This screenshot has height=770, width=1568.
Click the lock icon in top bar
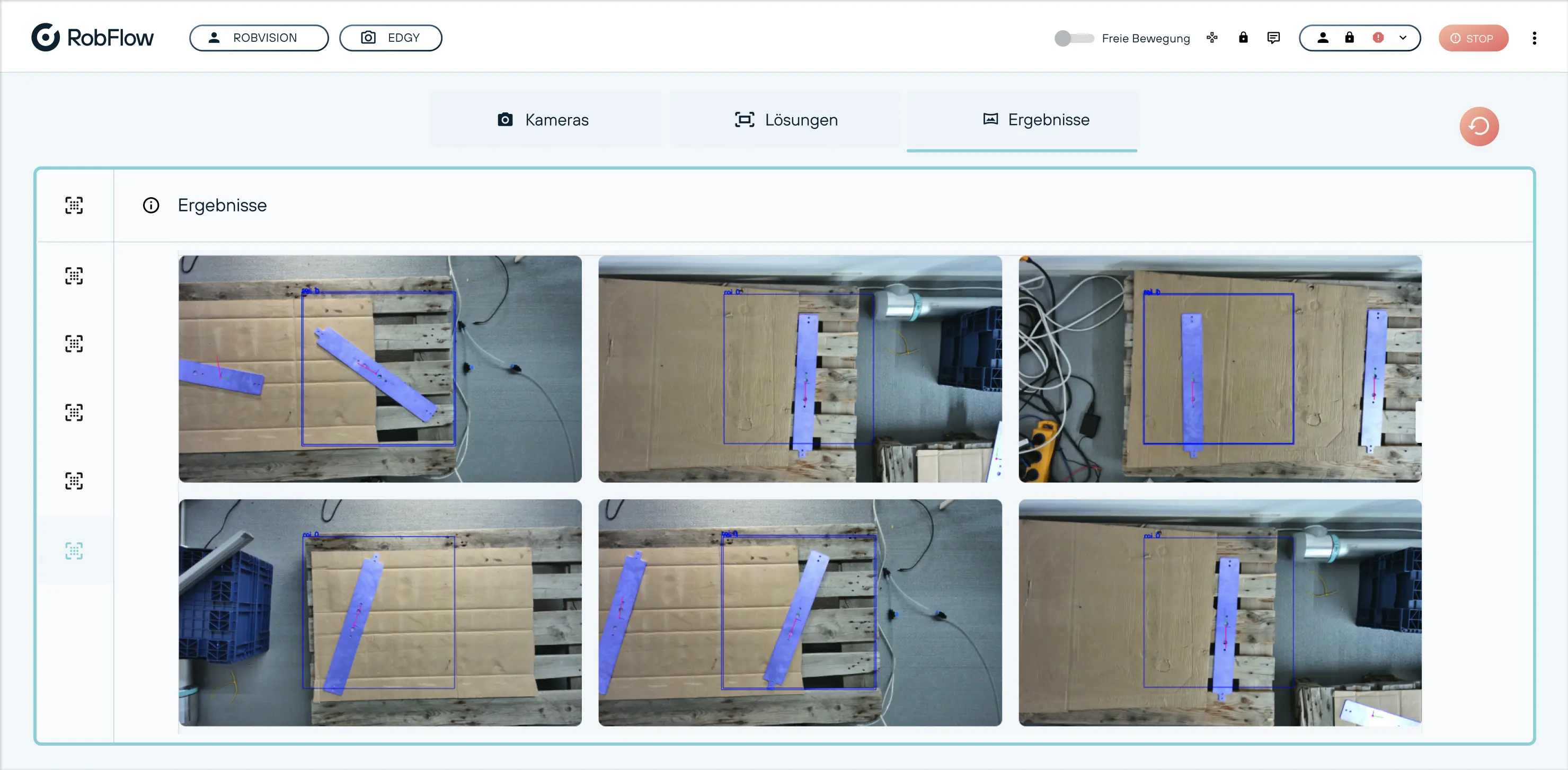1243,38
